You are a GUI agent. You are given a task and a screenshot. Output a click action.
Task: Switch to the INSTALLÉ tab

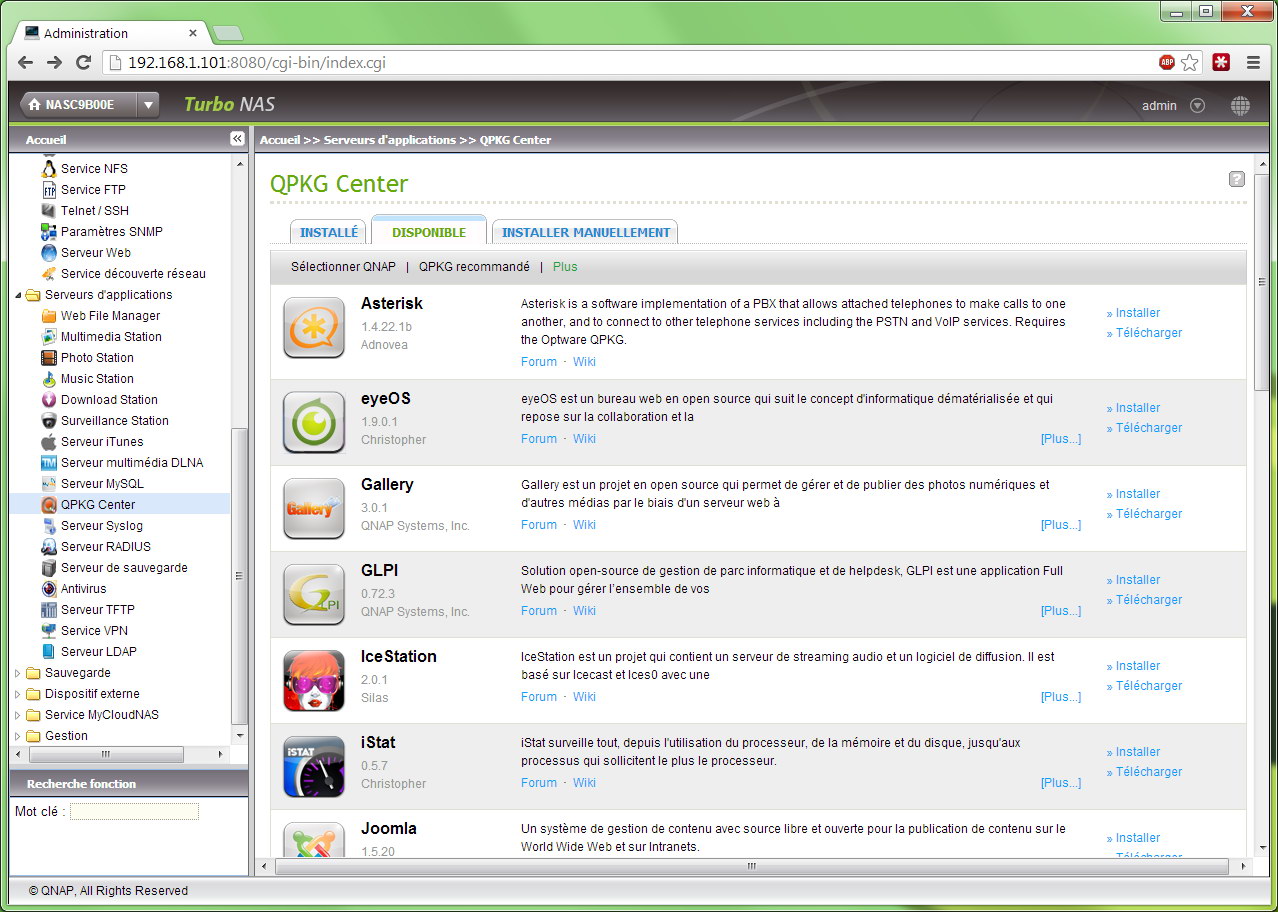pyautogui.click(x=329, y=232)
